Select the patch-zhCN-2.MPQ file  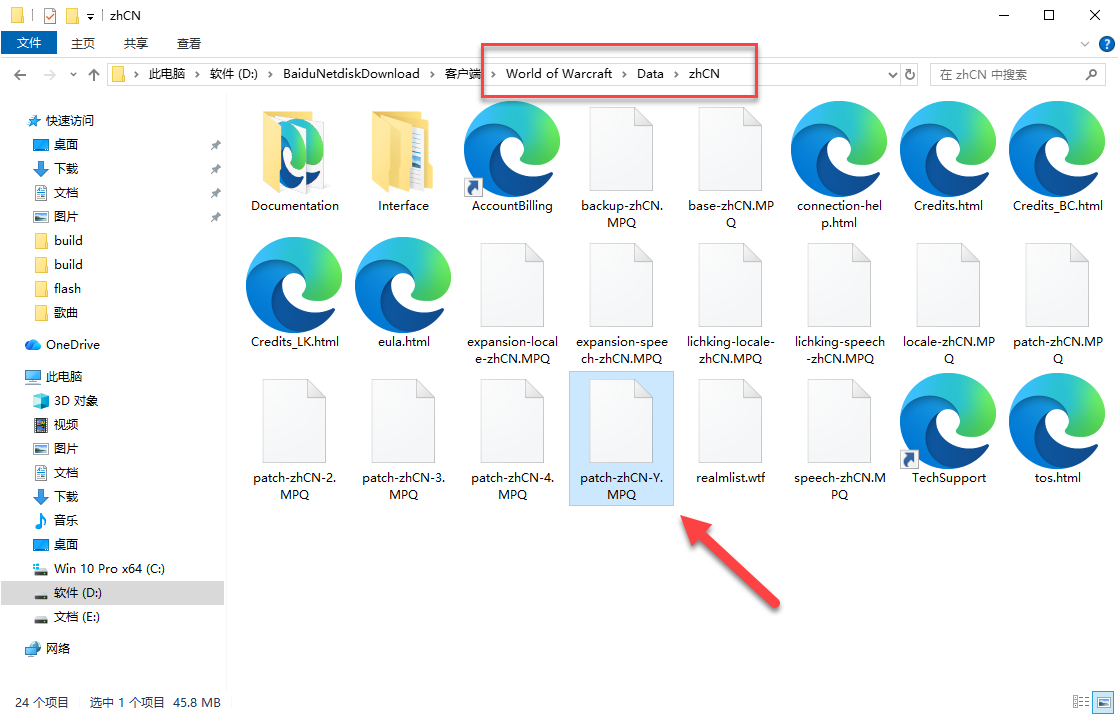295,440
